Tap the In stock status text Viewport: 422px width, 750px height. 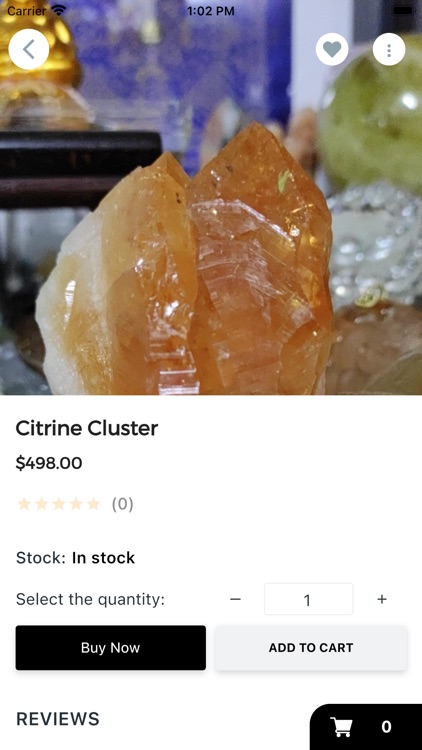click(x=103, y=558)
